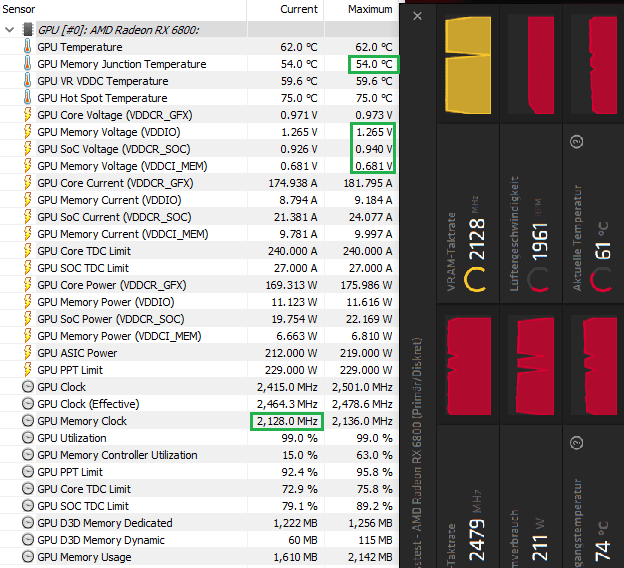This screenshot has width=624, height=568.
Task: Open help icon above Aktuelle Temperatur tile
Action: (577, 141)
